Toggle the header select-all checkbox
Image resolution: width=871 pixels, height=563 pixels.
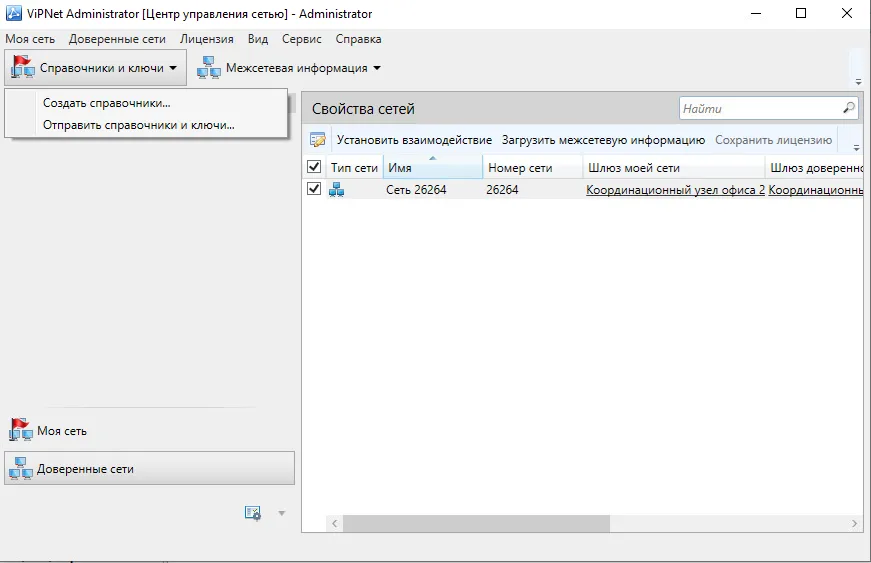click(x=314, y=167)
